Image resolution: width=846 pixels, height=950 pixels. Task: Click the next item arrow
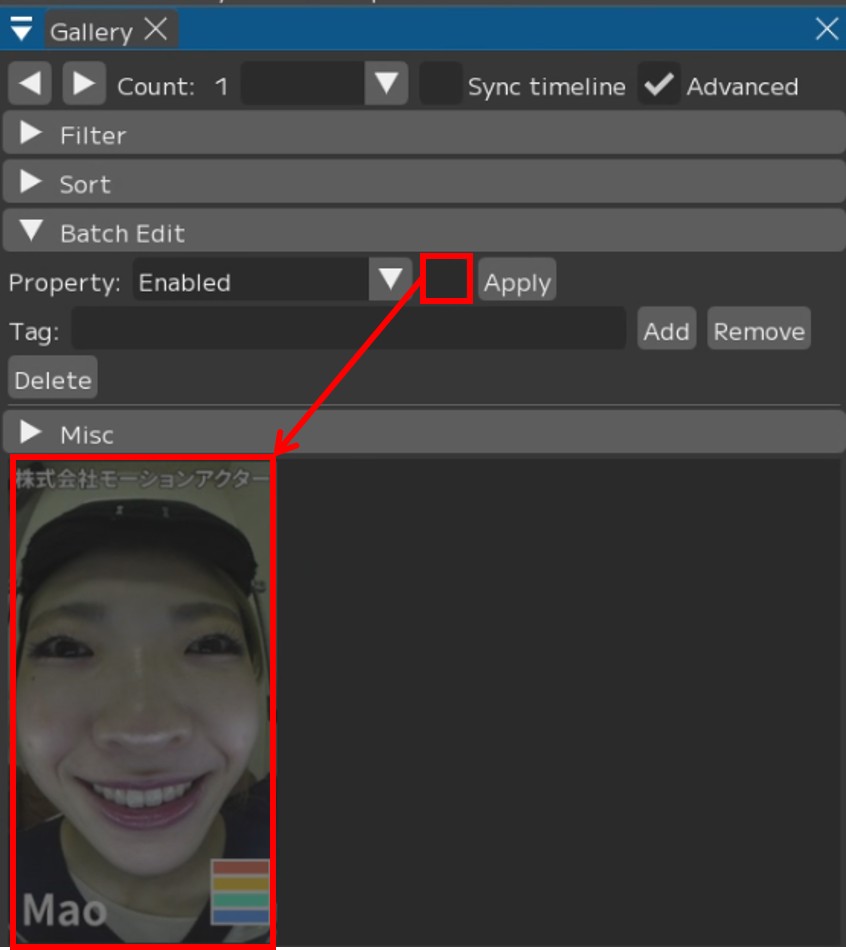[83, 82]
